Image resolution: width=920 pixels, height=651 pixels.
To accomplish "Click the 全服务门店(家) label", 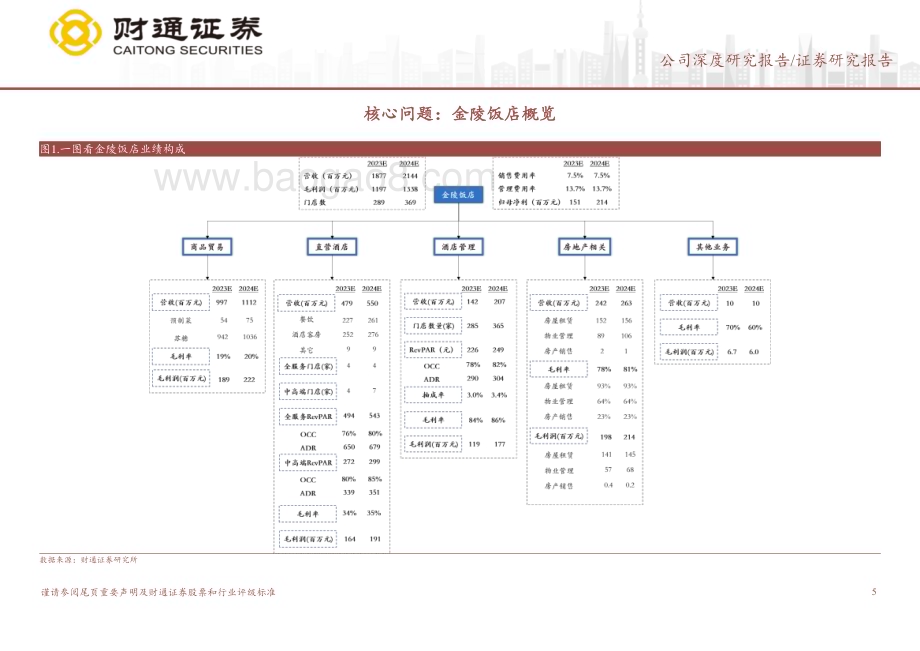I will tap(308, 366).
